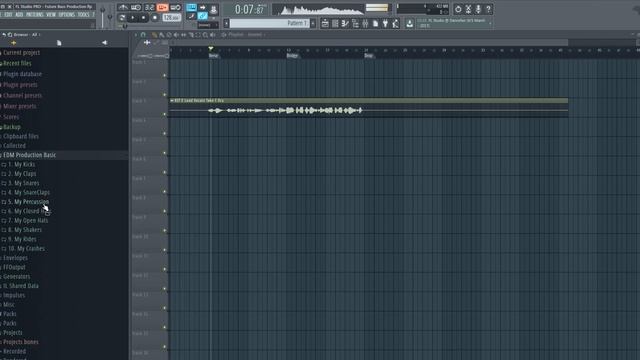This screenshot has width=640, height=360.
Task: Stop playback with the transport stop button
Action: point(143,18)
